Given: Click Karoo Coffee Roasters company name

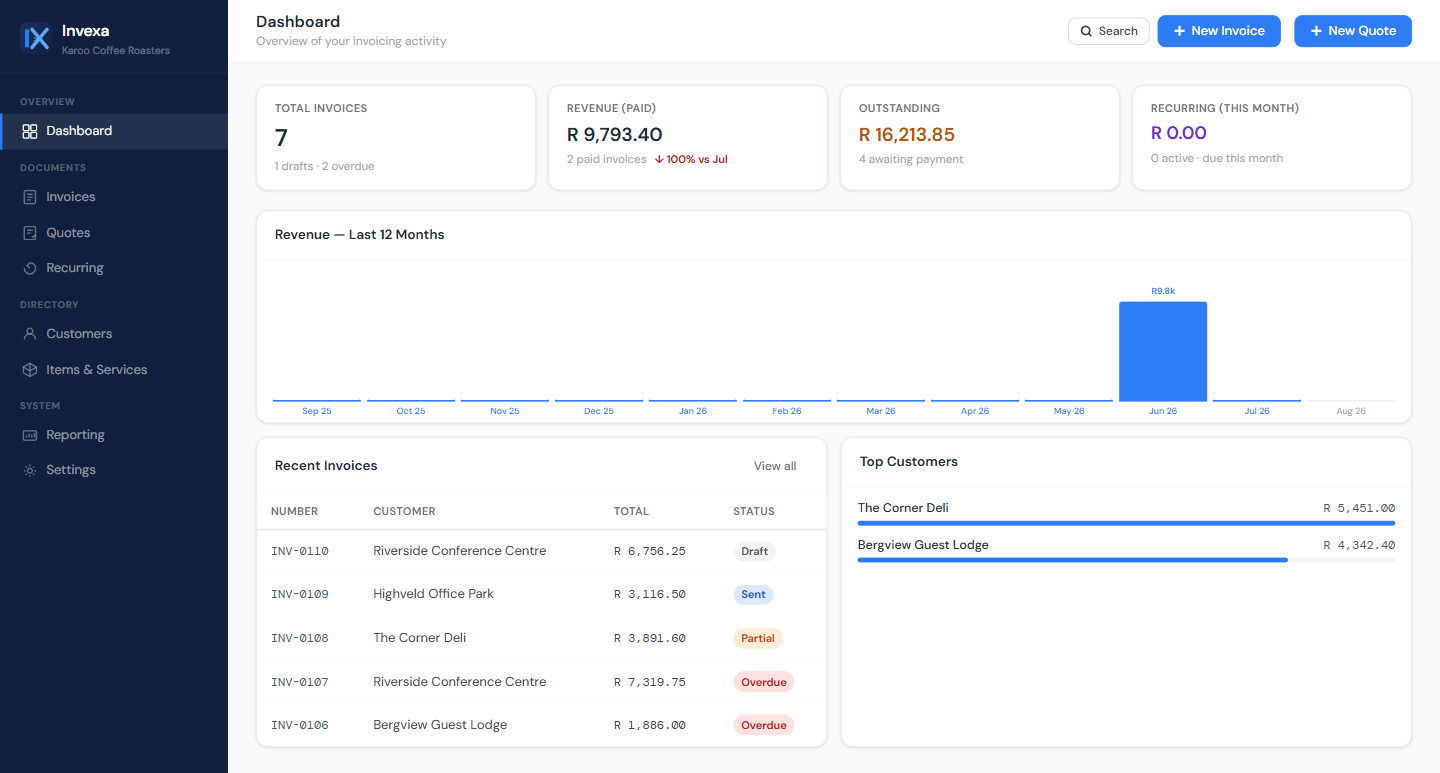Looking at the screenshot, I should coord(116,50).
